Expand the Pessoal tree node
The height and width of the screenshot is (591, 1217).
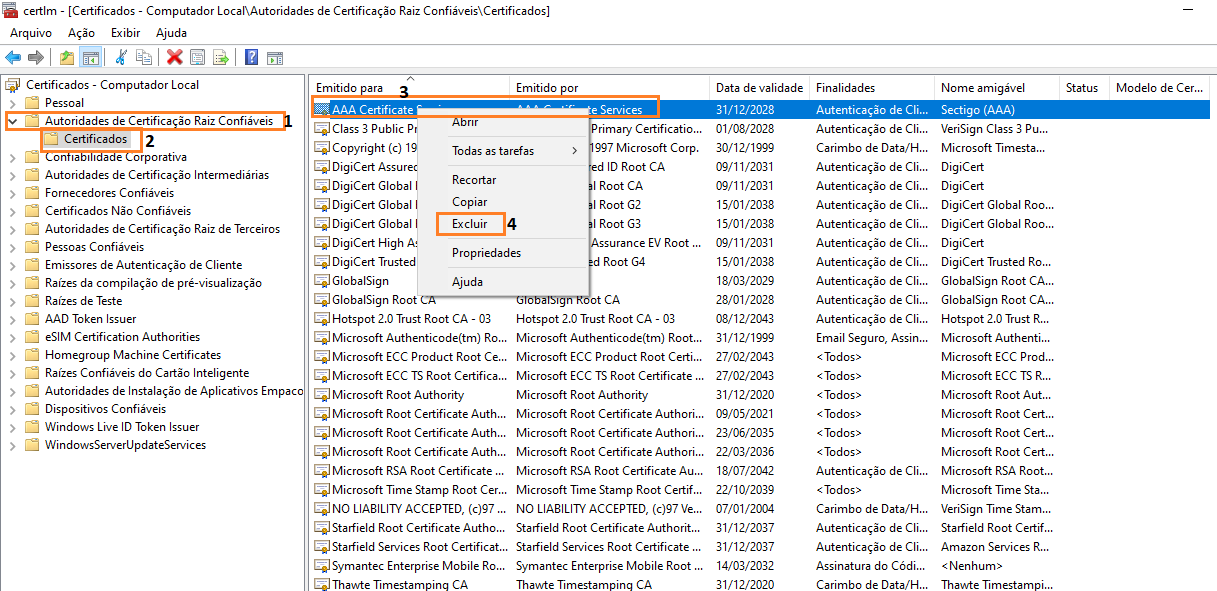[12, 103]
